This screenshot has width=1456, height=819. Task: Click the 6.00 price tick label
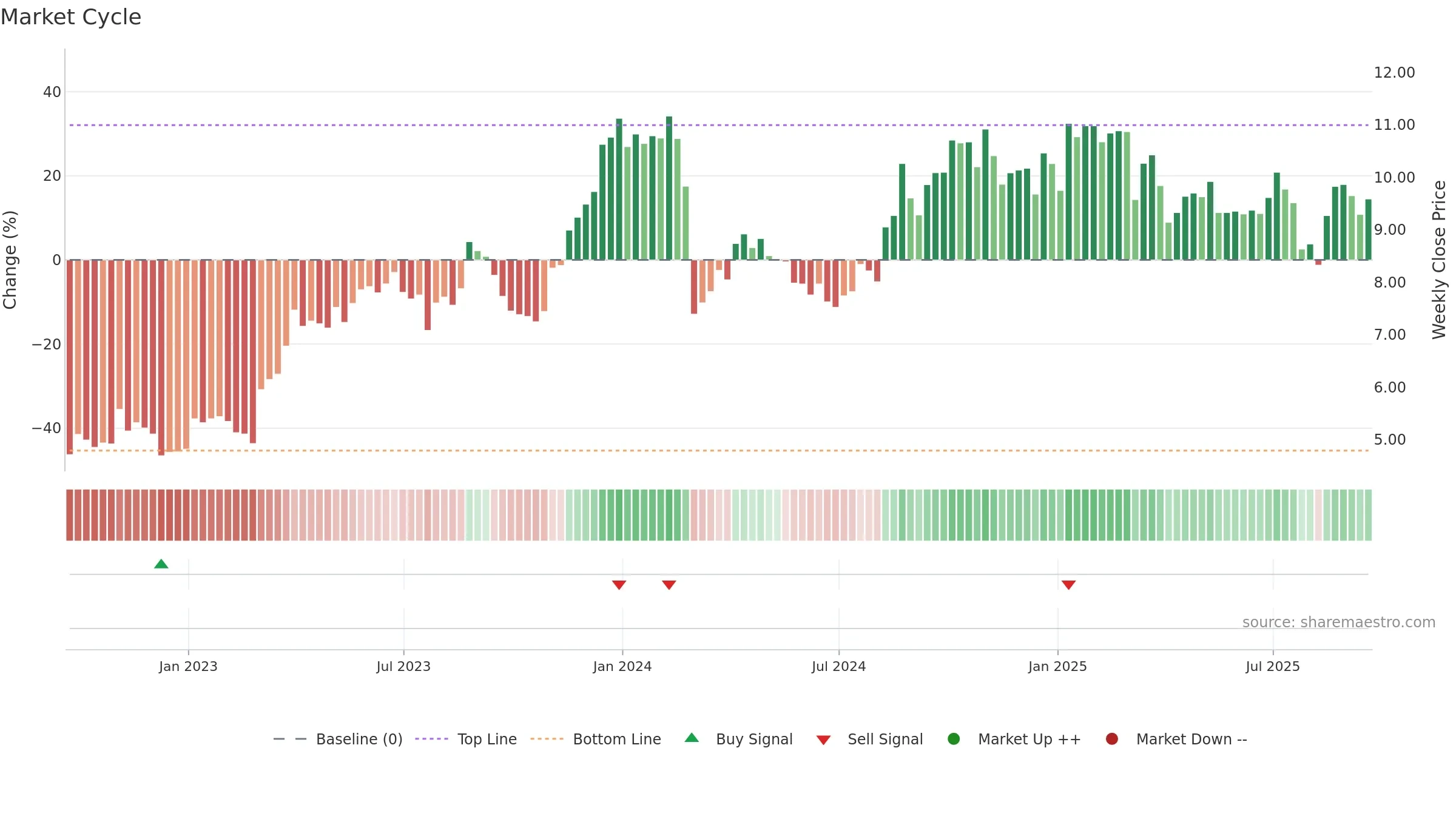click(1390, 388)
